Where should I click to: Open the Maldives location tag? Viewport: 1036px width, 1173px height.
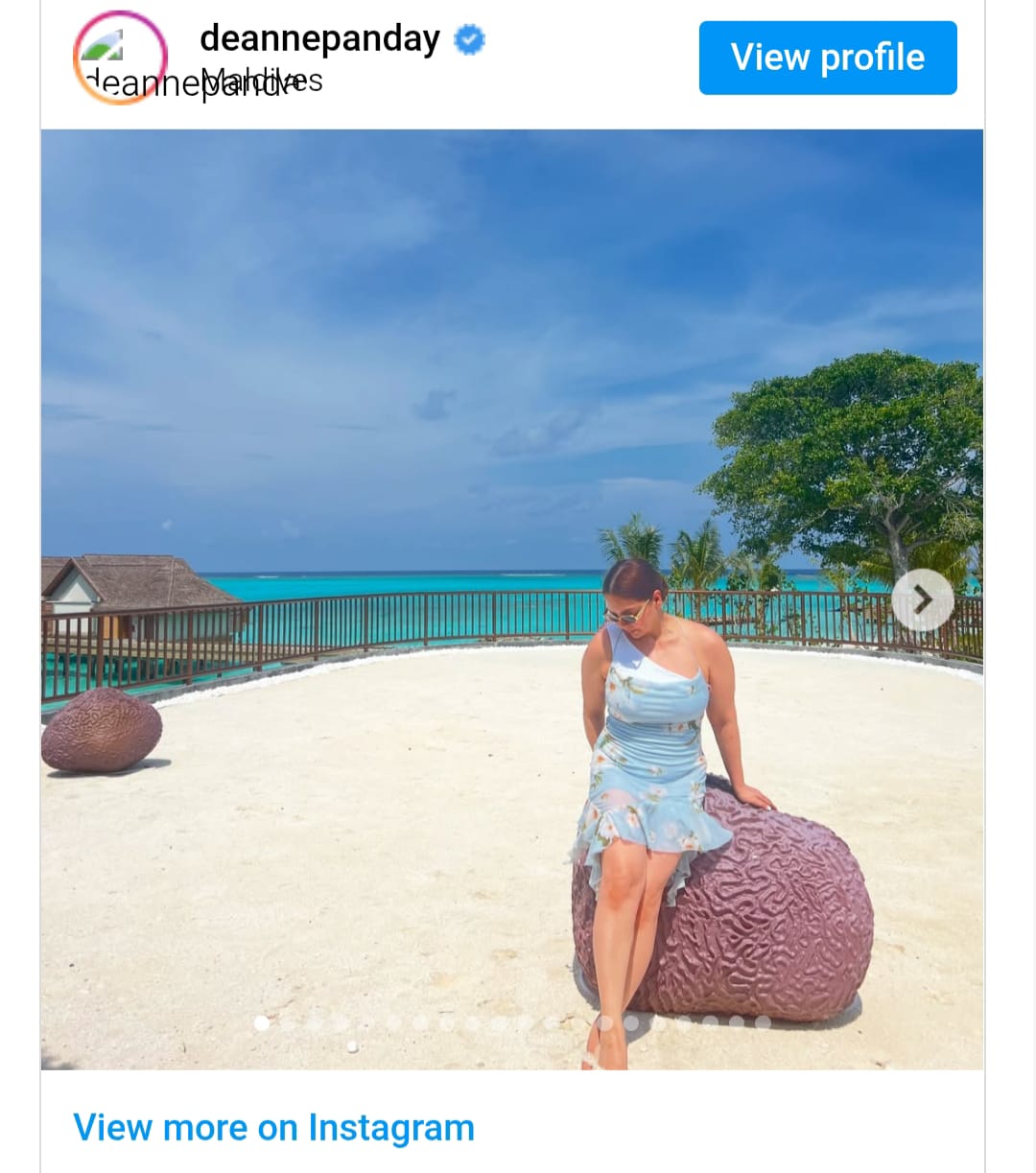264,81
